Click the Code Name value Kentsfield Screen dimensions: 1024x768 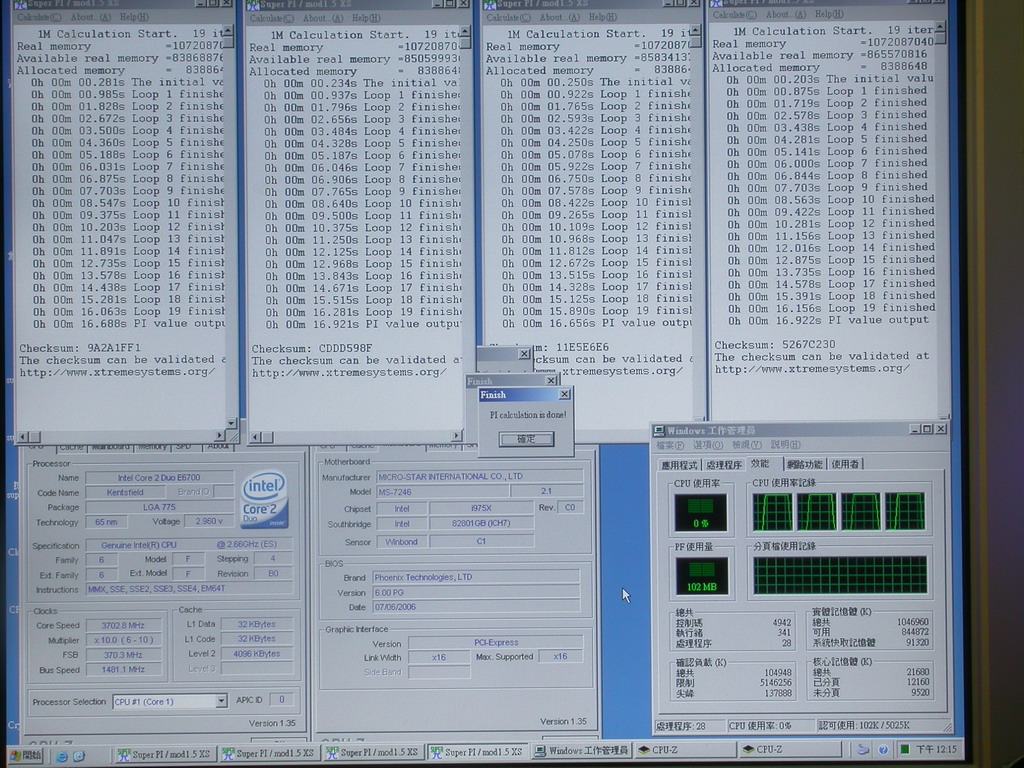point(125,492)
